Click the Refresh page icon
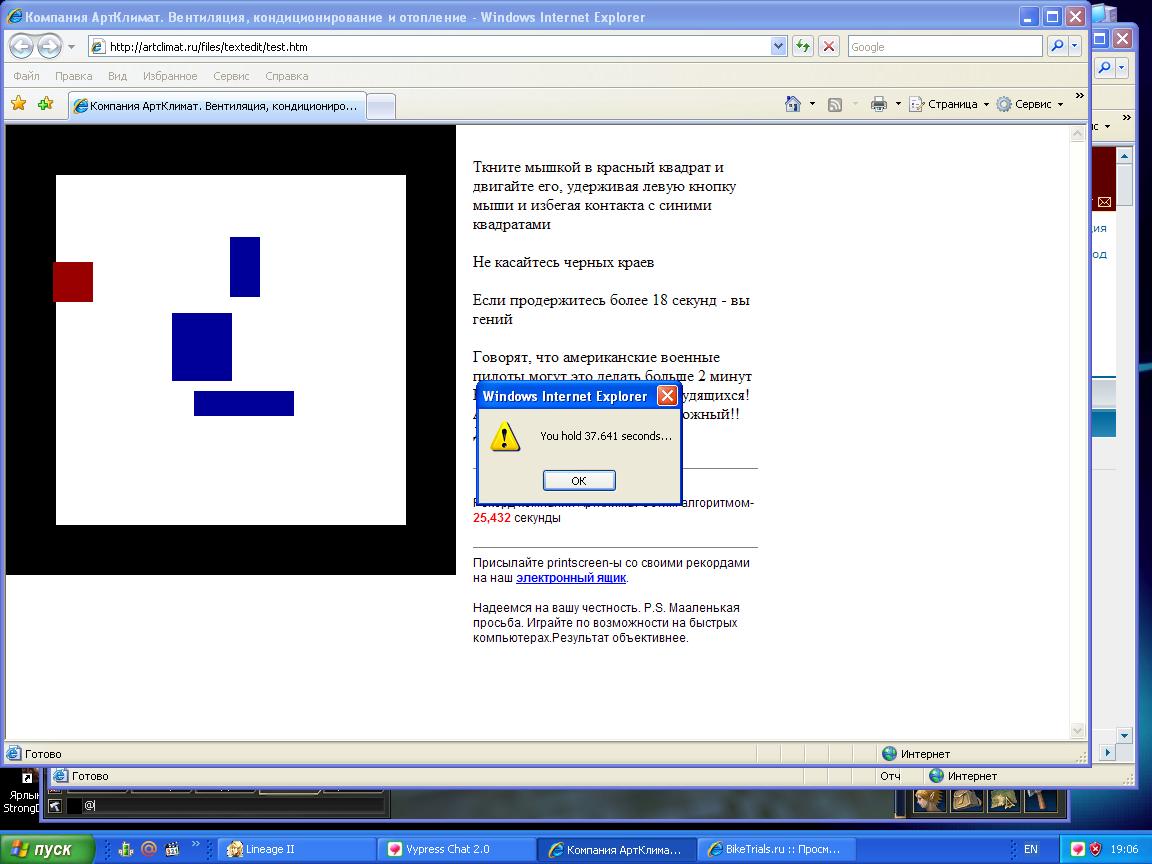 [x=802, y=47]
